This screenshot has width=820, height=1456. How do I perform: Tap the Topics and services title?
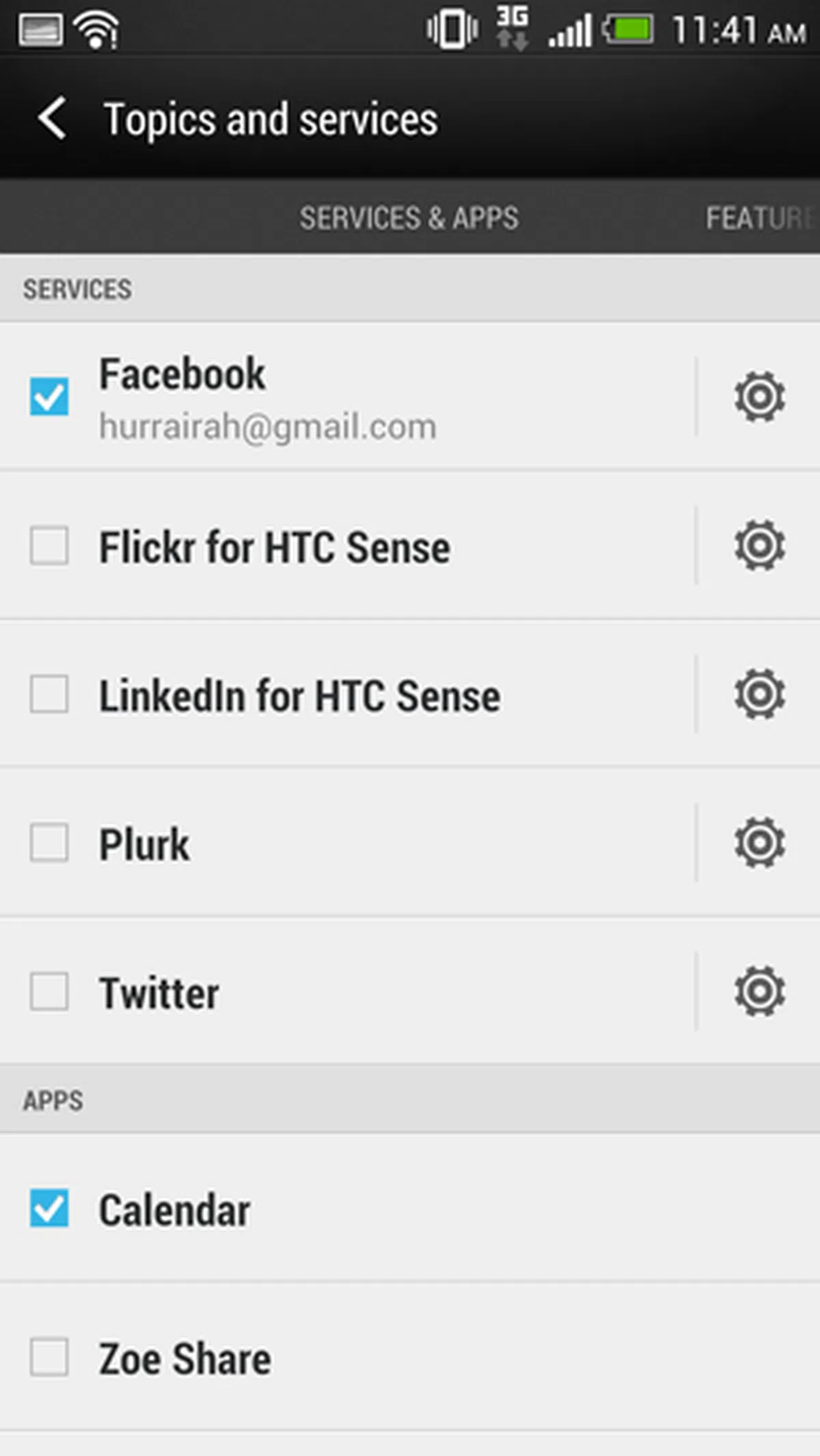pos(271,120)
